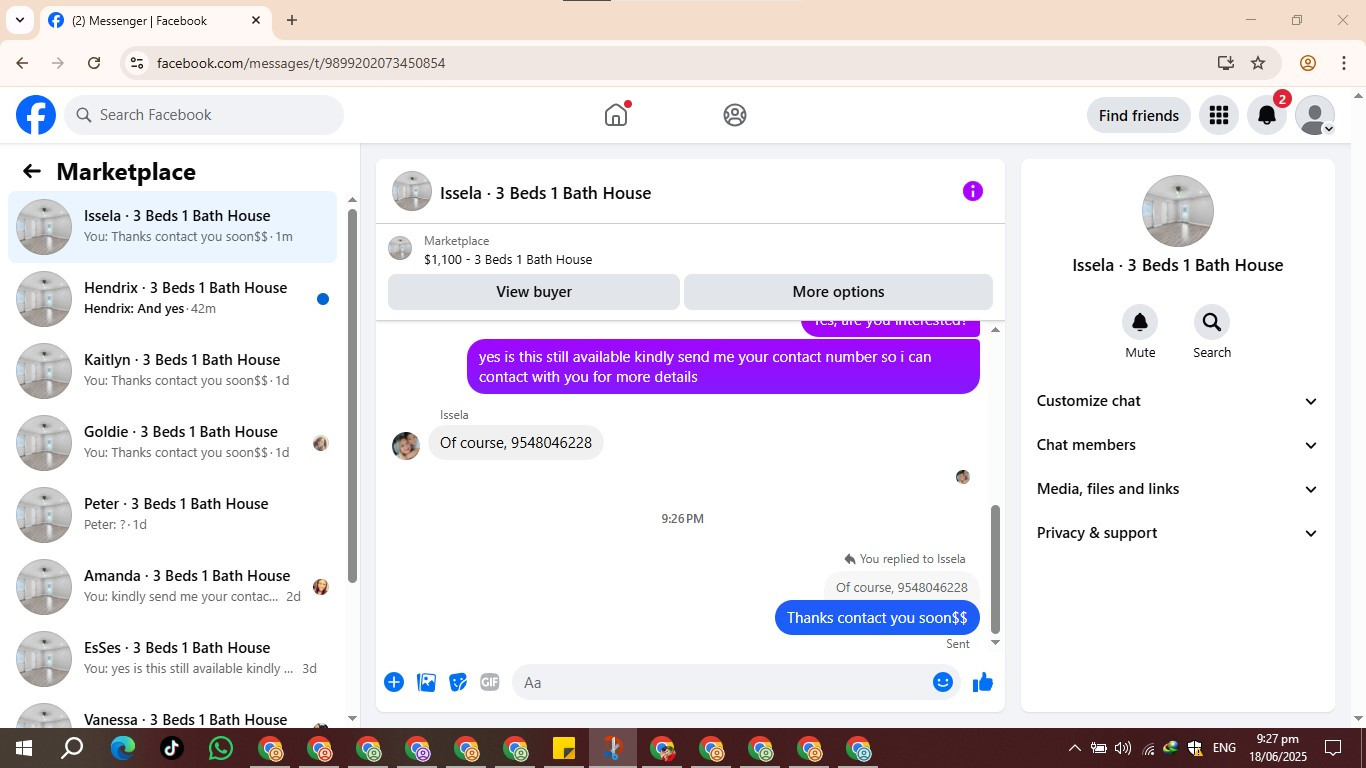Open the Amanda conversation
The image size is (1366, 768).
pyautogui.click(x=173, y=587)
